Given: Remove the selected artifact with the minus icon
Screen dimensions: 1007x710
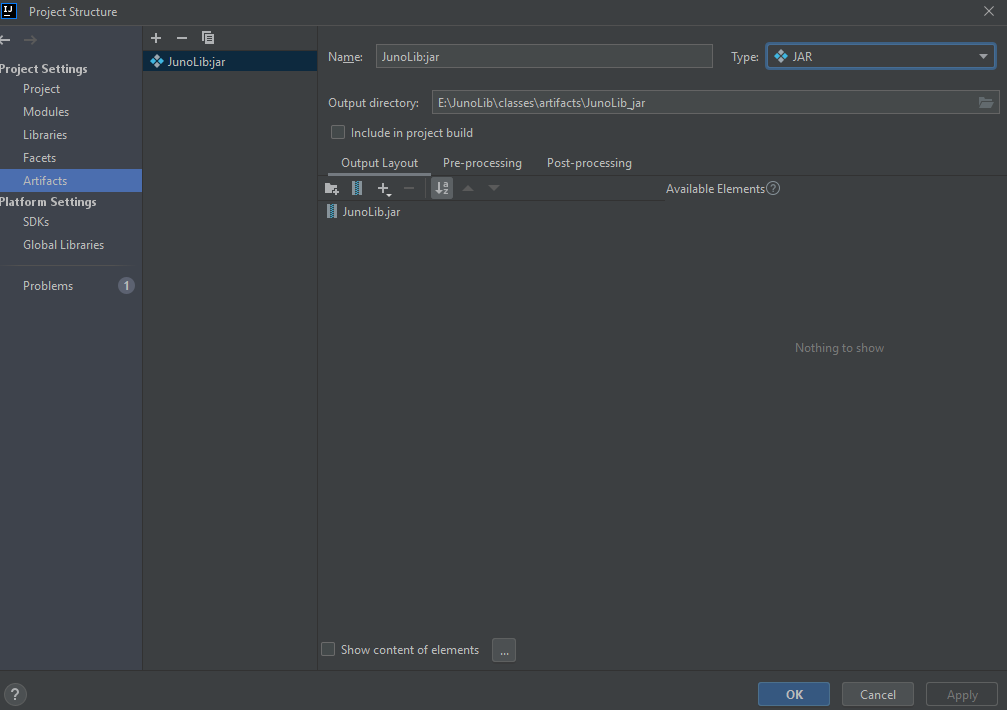Looking at the screenshot, I should tap(181, 38).
